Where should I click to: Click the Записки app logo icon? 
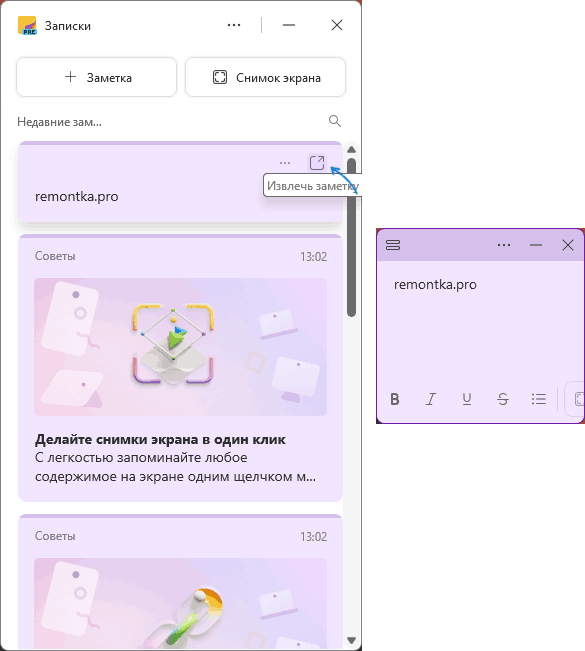pyautogui.click(x=27, y=25)
